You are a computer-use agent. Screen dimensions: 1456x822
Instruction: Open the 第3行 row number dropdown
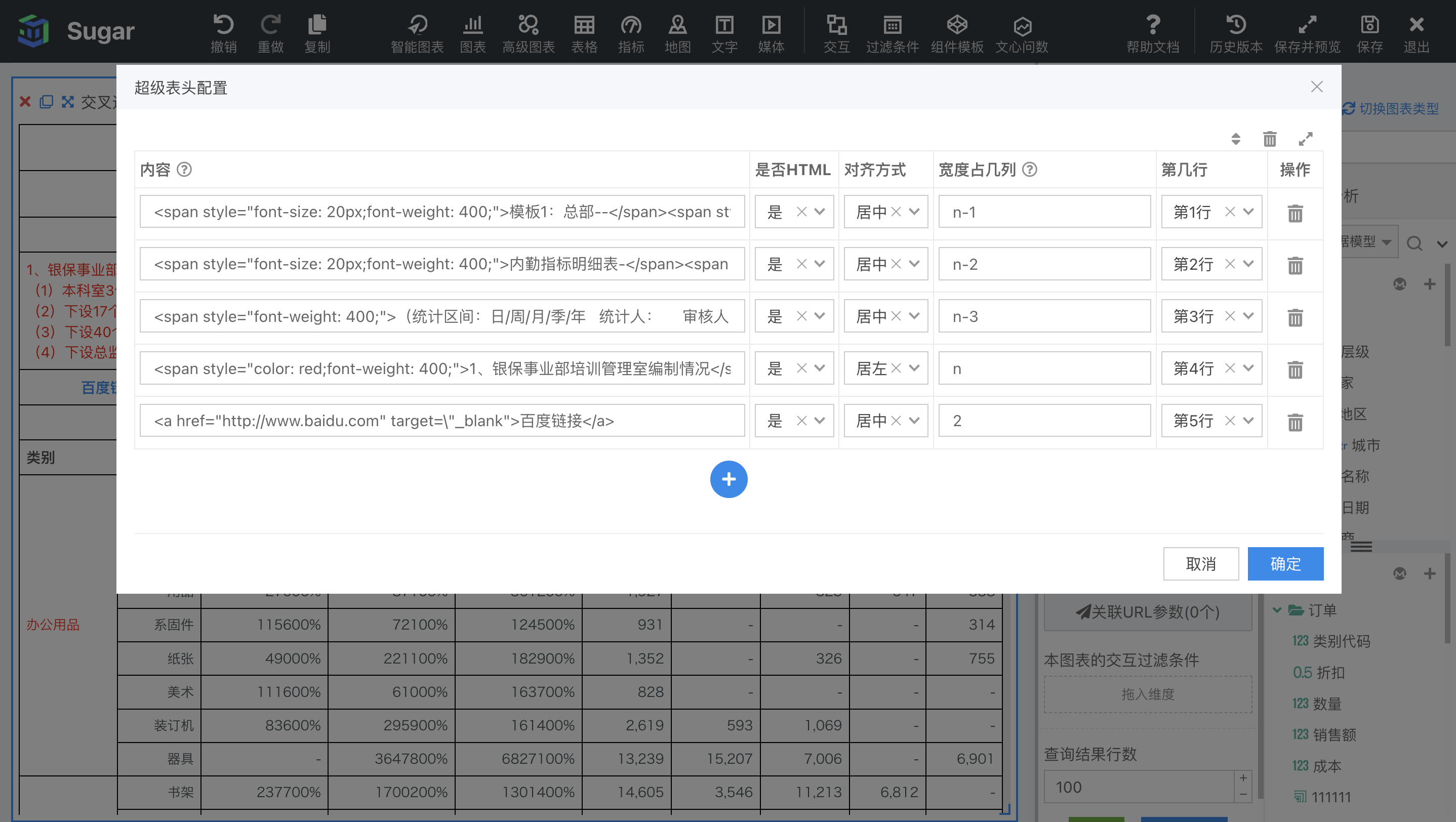pos(1248,316)
